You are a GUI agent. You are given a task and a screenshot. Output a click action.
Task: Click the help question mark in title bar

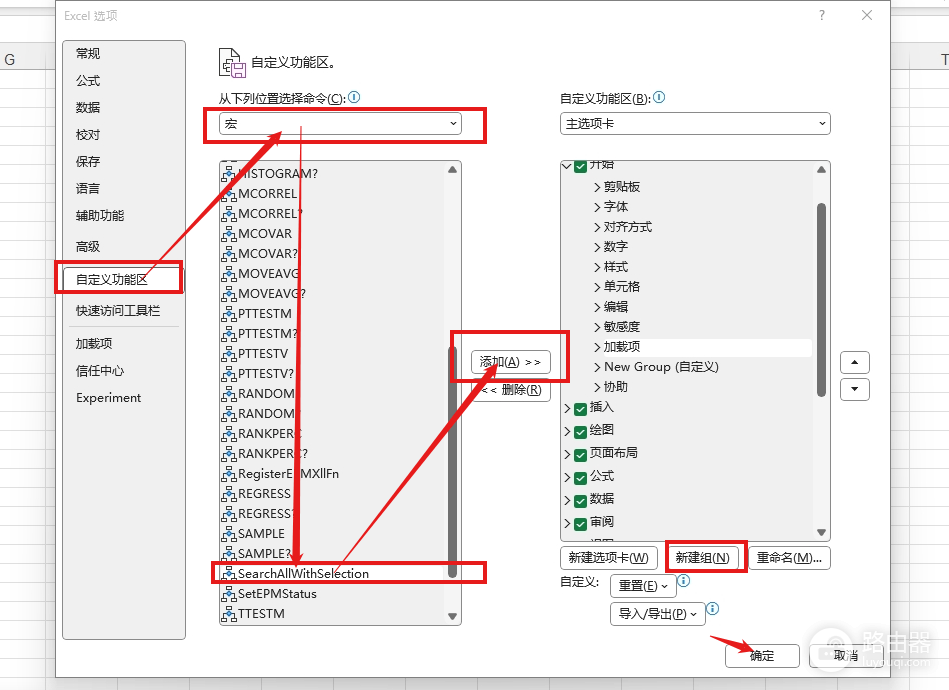[x=821, y=15]
